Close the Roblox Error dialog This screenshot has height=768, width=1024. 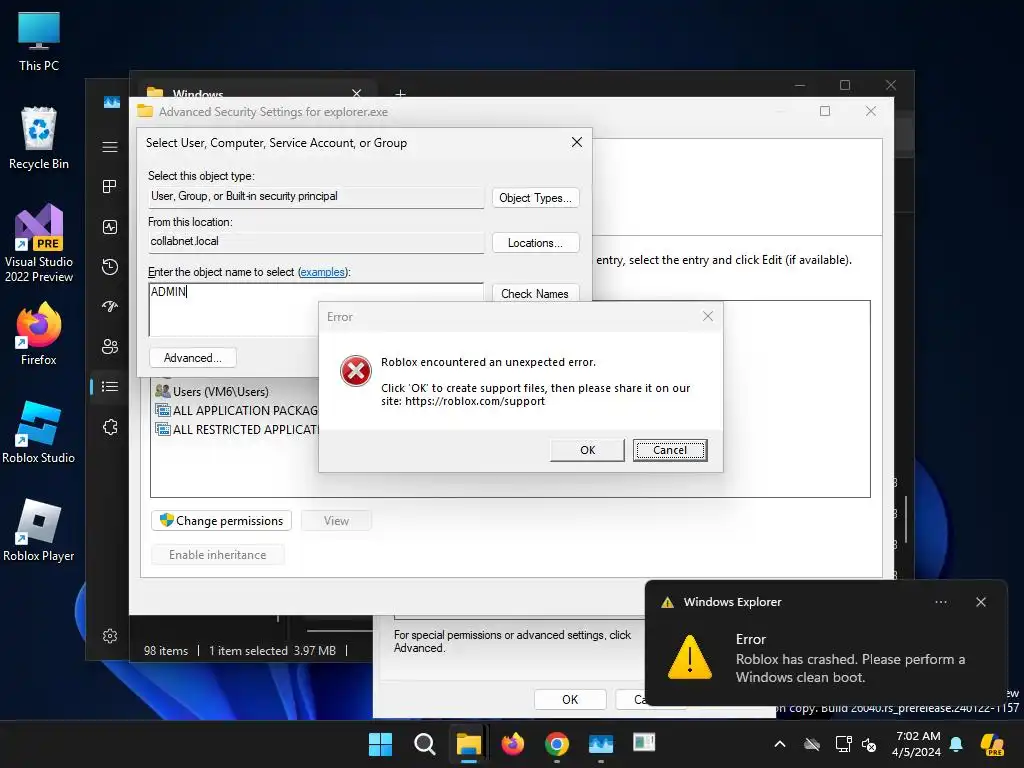(708, 316)
